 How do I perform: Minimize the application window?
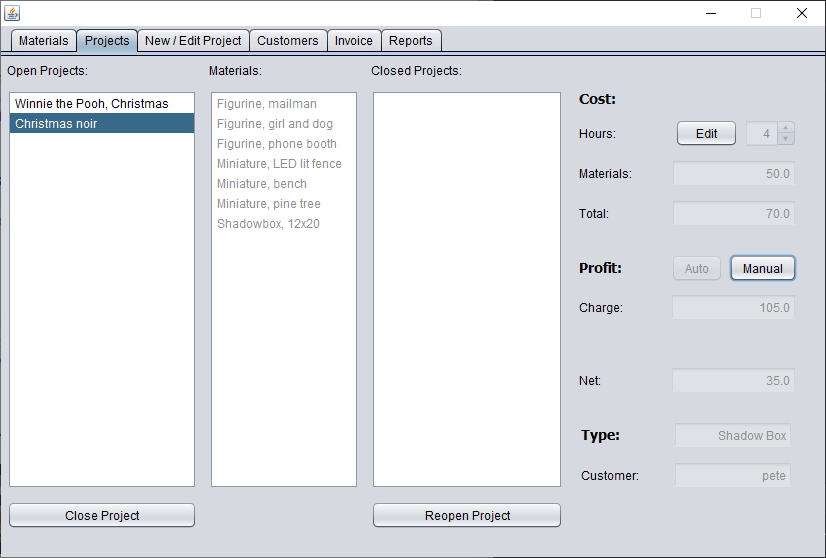tap(711, 13)
